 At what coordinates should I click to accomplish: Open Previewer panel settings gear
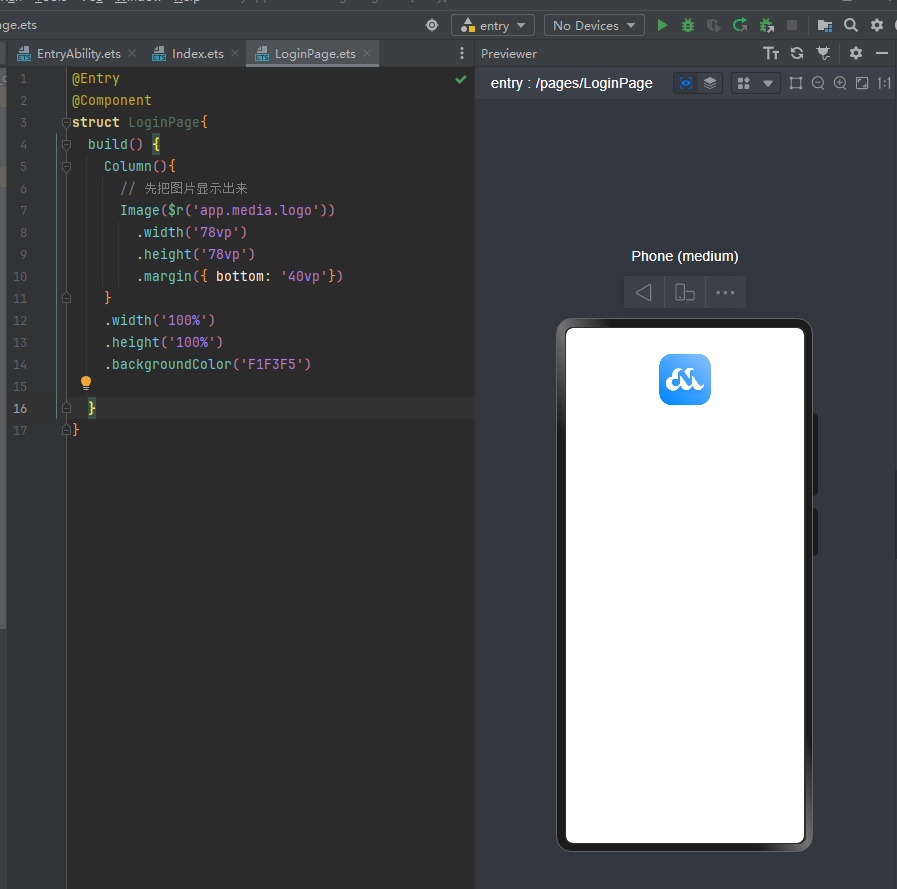(855, 53)
